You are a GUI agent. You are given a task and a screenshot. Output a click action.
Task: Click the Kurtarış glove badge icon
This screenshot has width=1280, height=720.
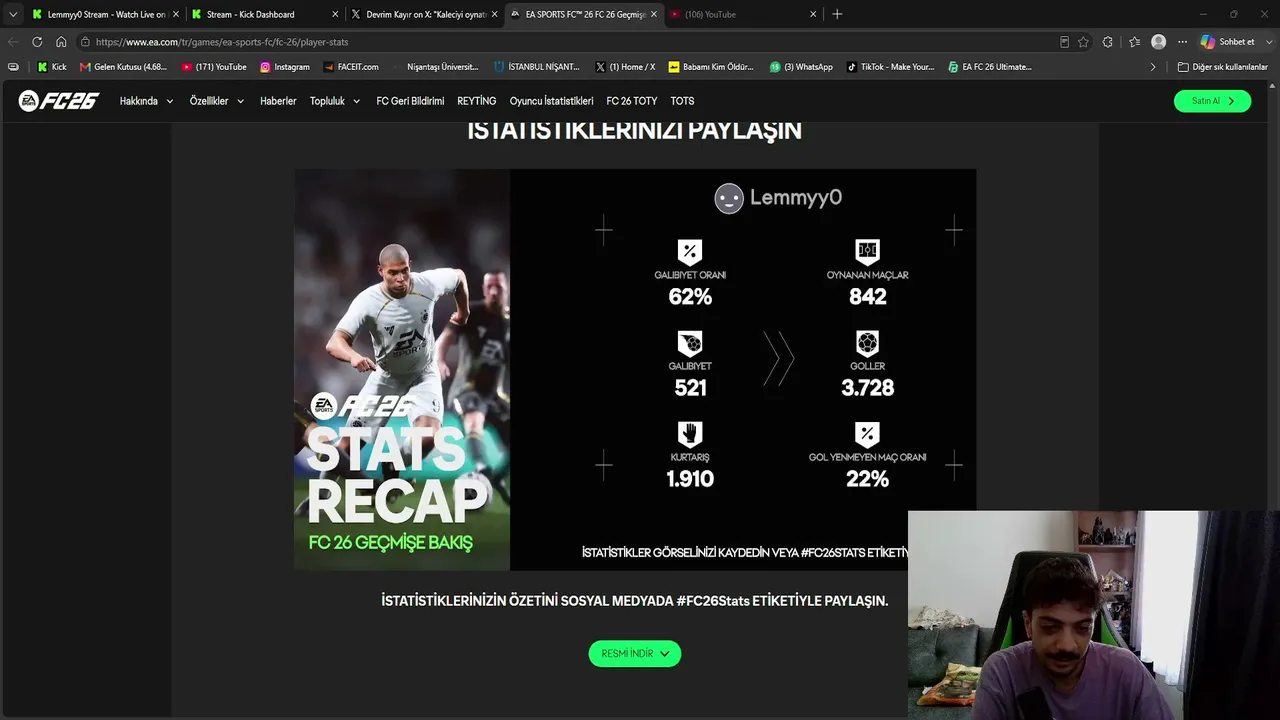690,434
